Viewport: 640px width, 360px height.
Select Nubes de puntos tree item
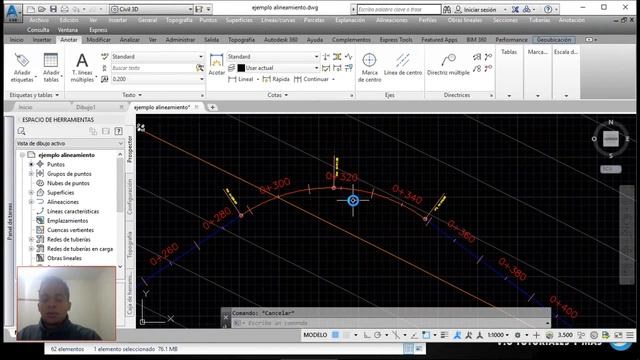tap(68, 183)
